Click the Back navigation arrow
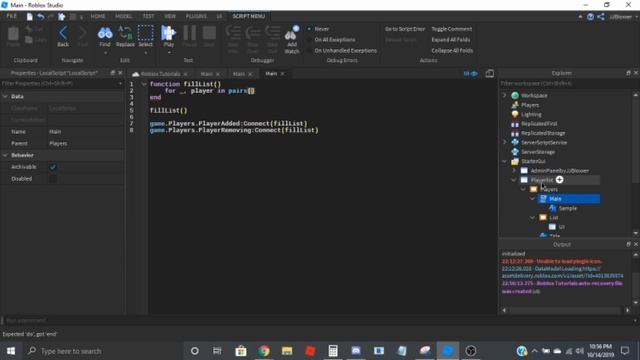Image resolution: width=640 pixels, height=360 pixels. pyautogui.click(x=63, y=36)
